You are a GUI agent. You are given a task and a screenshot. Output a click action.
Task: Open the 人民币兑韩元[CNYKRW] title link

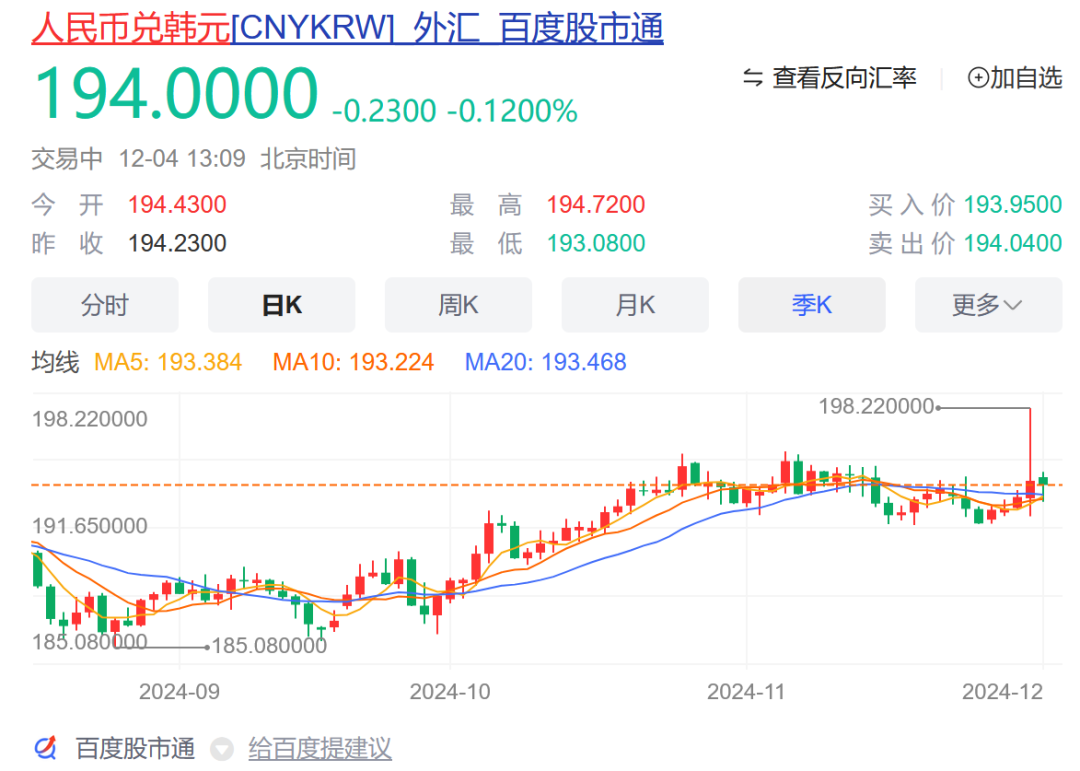click(x=347, y=28)
